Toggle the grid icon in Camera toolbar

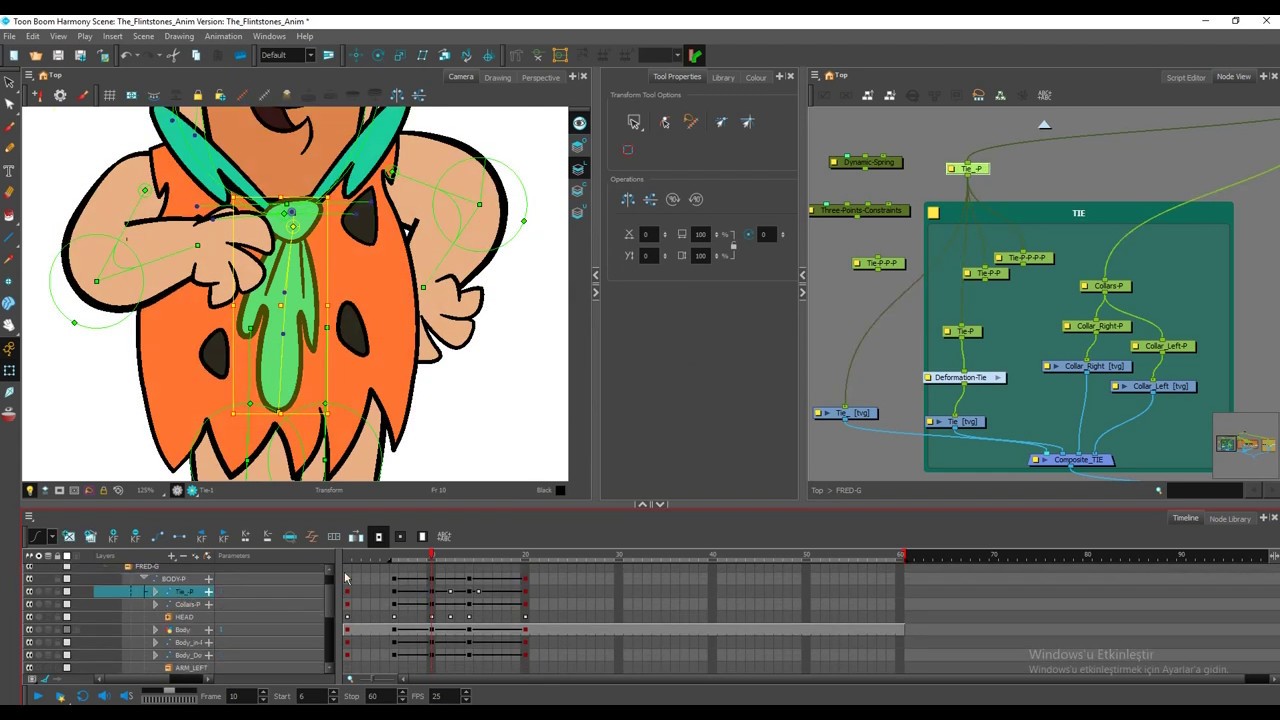click(x=109, y=95)
